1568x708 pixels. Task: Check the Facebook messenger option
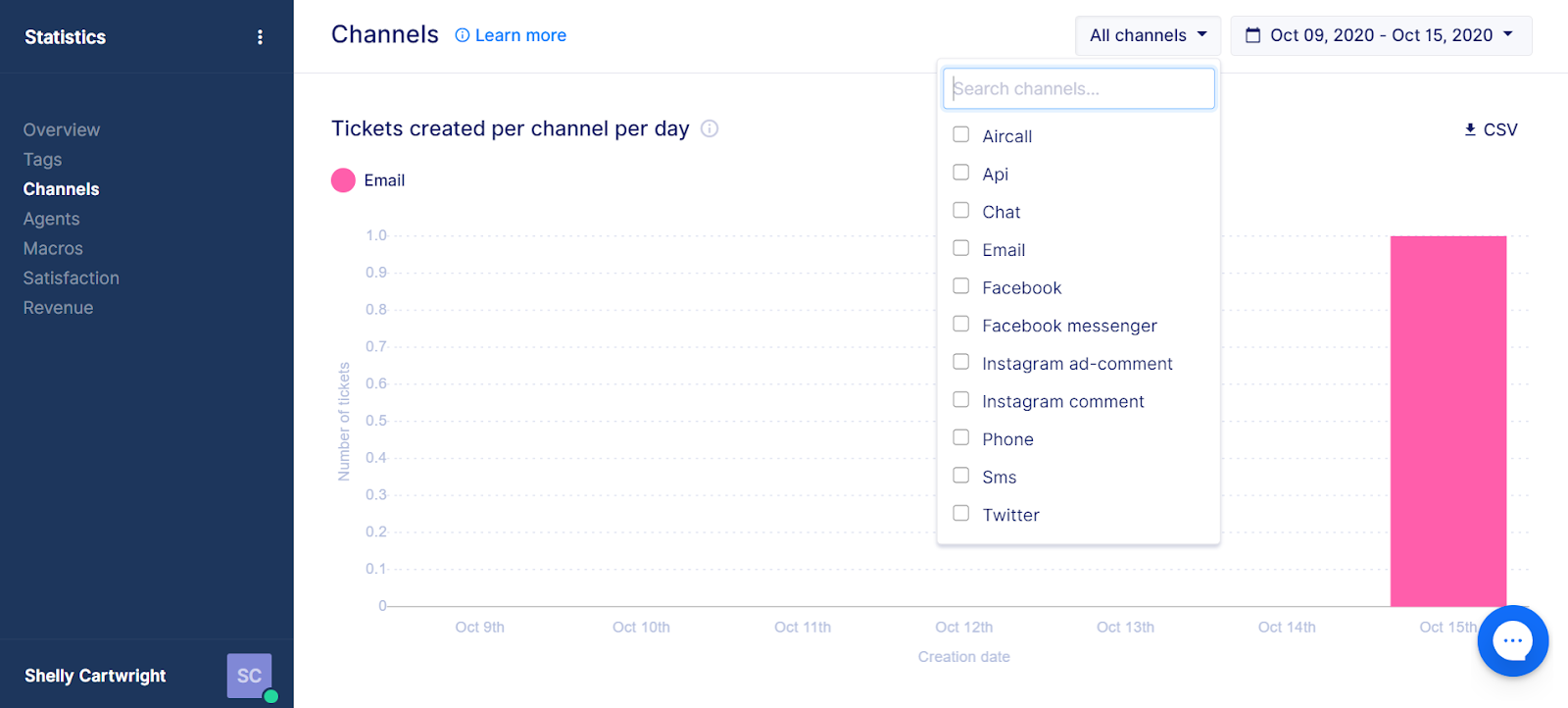pos(961,324)
